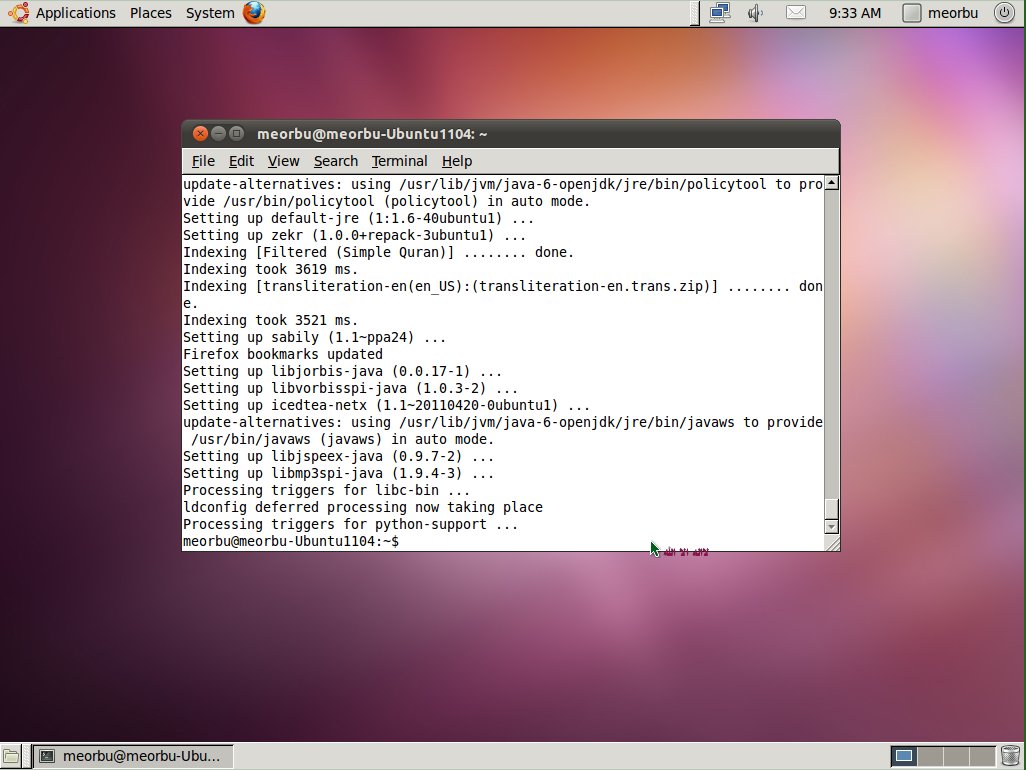Viewport: 1026px width, 770px height.
Task: Switch to the second workspace in the switcher
Action: click(931, 756)
